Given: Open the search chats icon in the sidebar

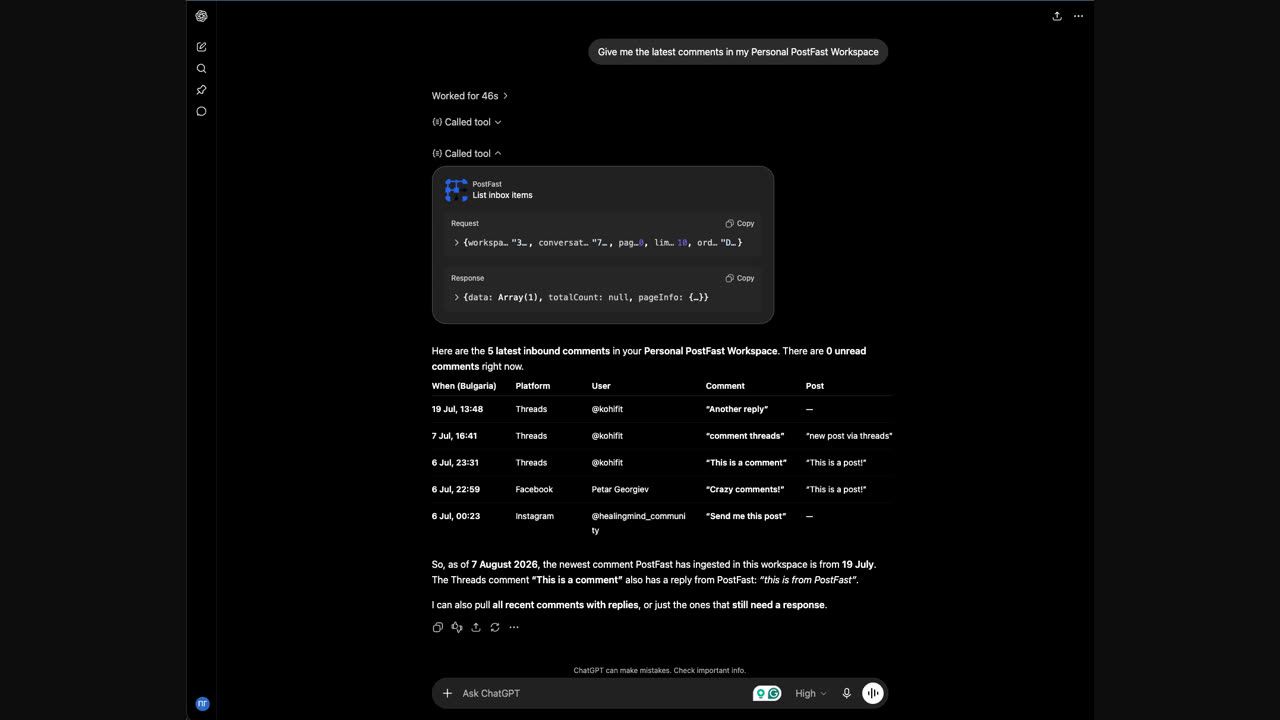Looking at the screenshot, I should tap(201, 69).
